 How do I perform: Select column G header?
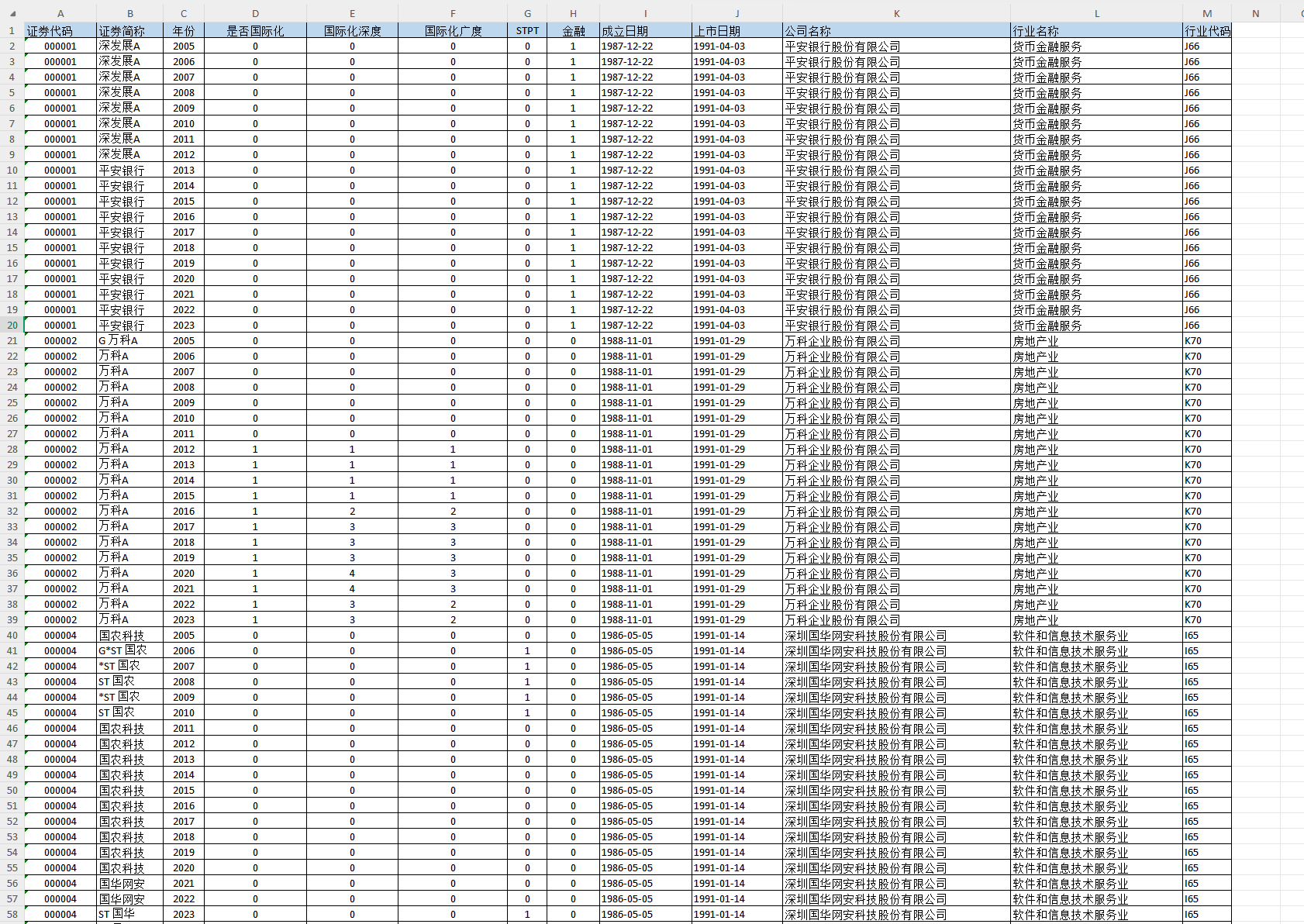527,13
